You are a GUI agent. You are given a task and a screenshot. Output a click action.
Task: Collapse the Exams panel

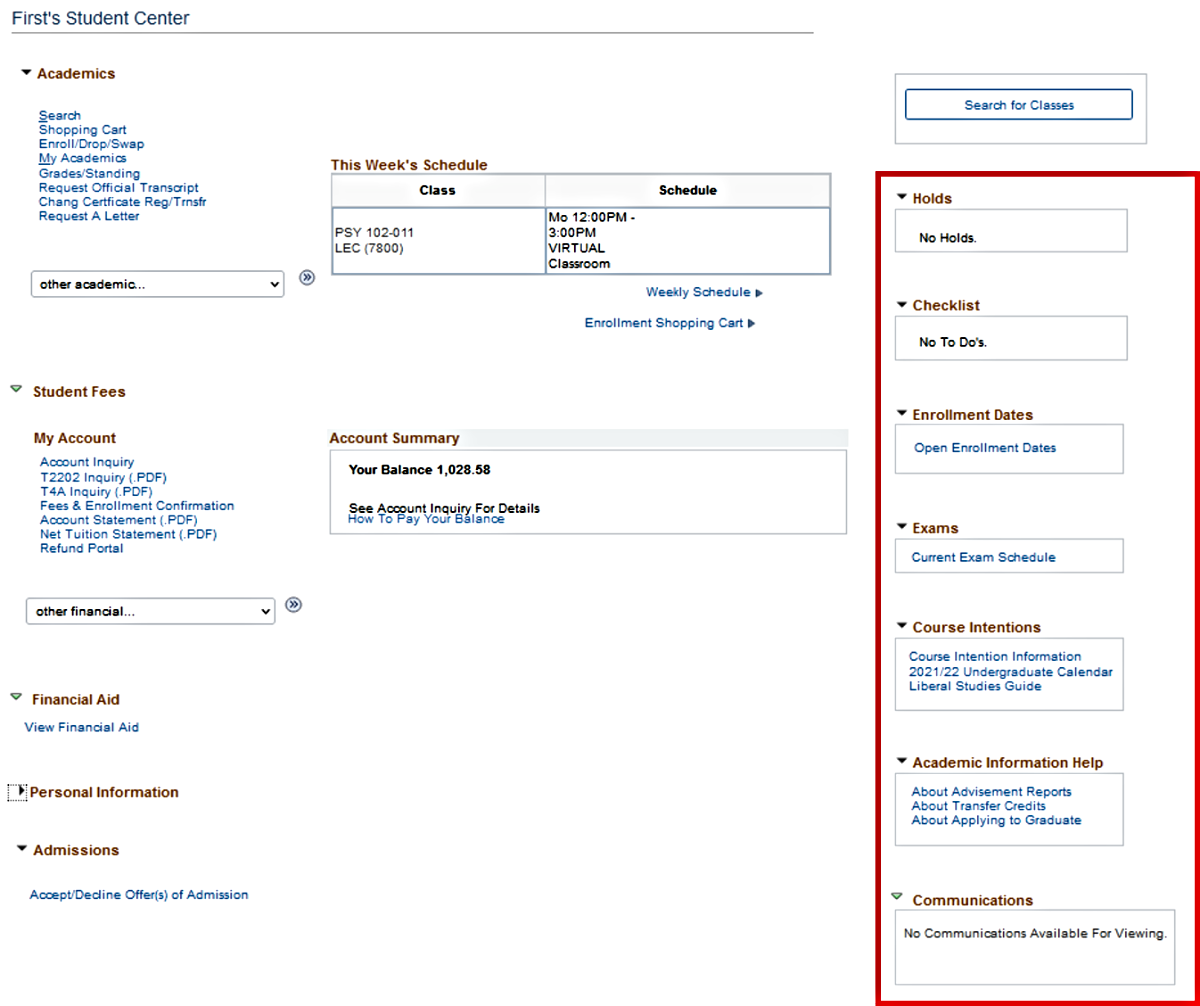coord(902,526)
